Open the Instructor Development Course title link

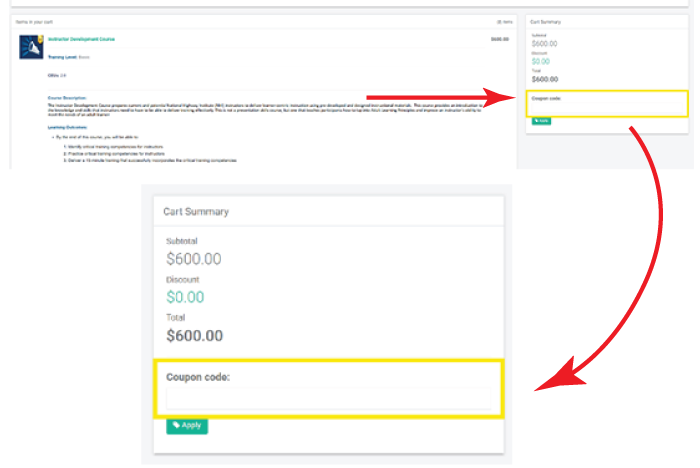point(81,39)
